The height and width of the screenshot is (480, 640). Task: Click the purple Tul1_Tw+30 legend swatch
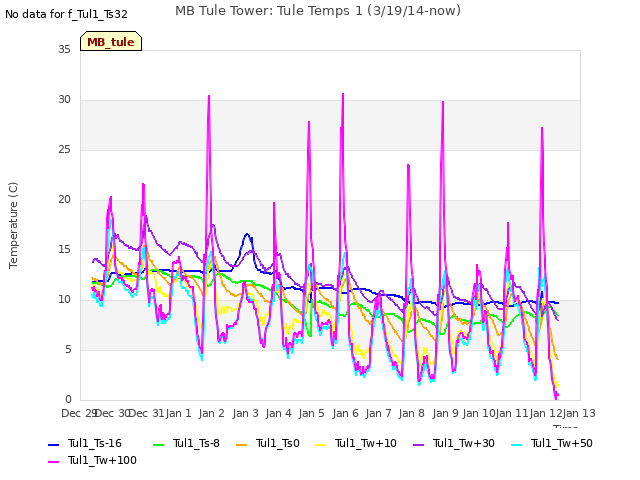pos(419,444)
